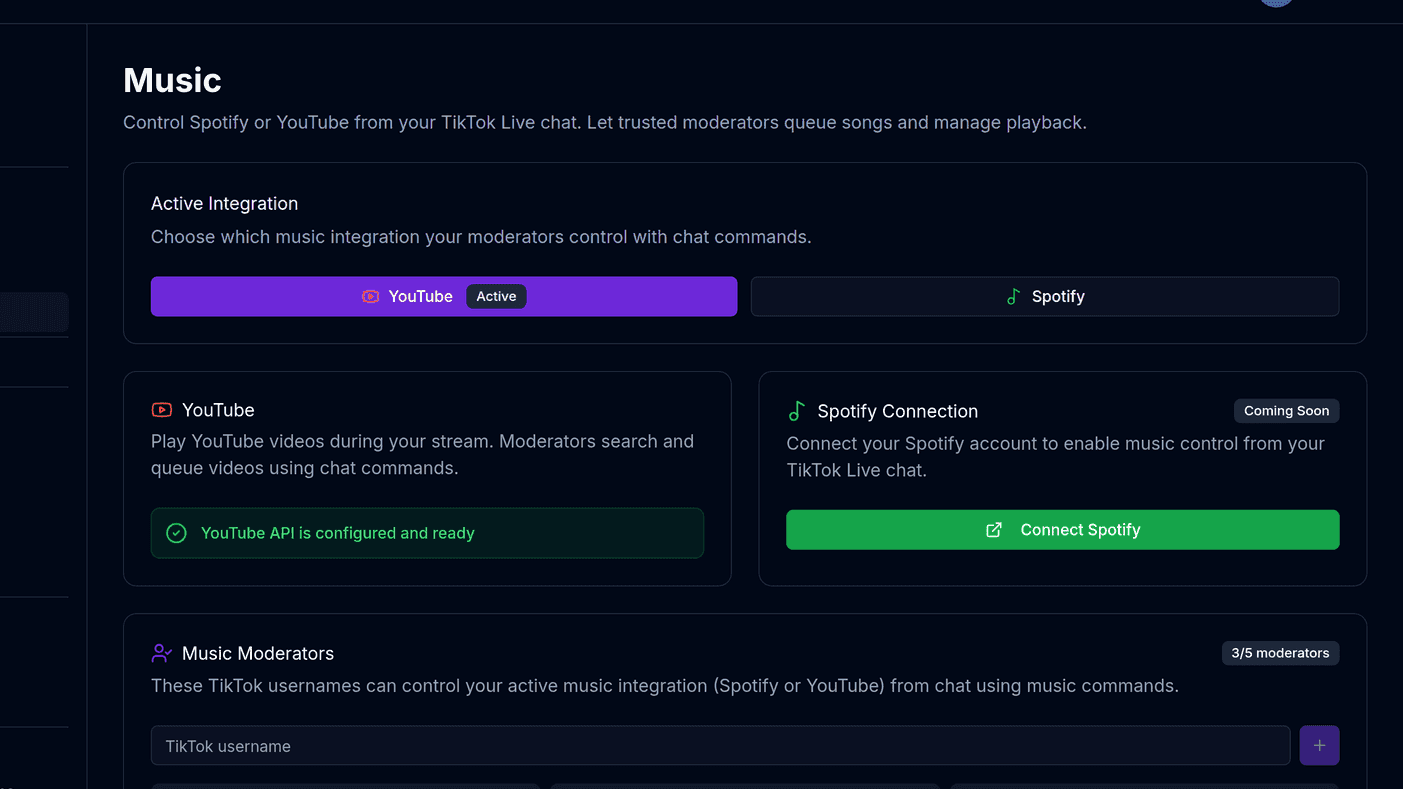Click the green music note beside Spotify Connection
Viewport: 1403px width, 789px height.
796,411
